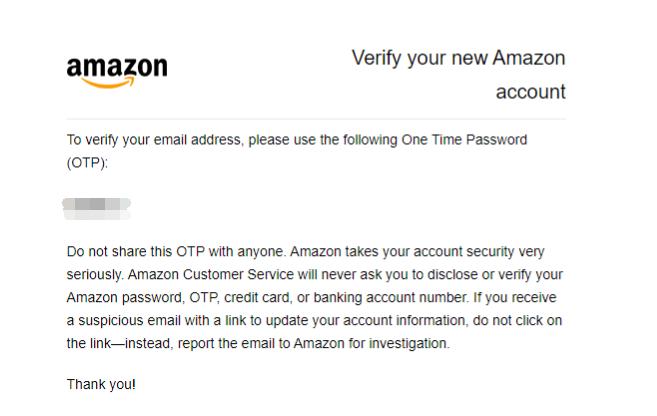Select the blurred one-time password code
The width and height of the screenshot is (657, 416).
click(x=97, y=208)
